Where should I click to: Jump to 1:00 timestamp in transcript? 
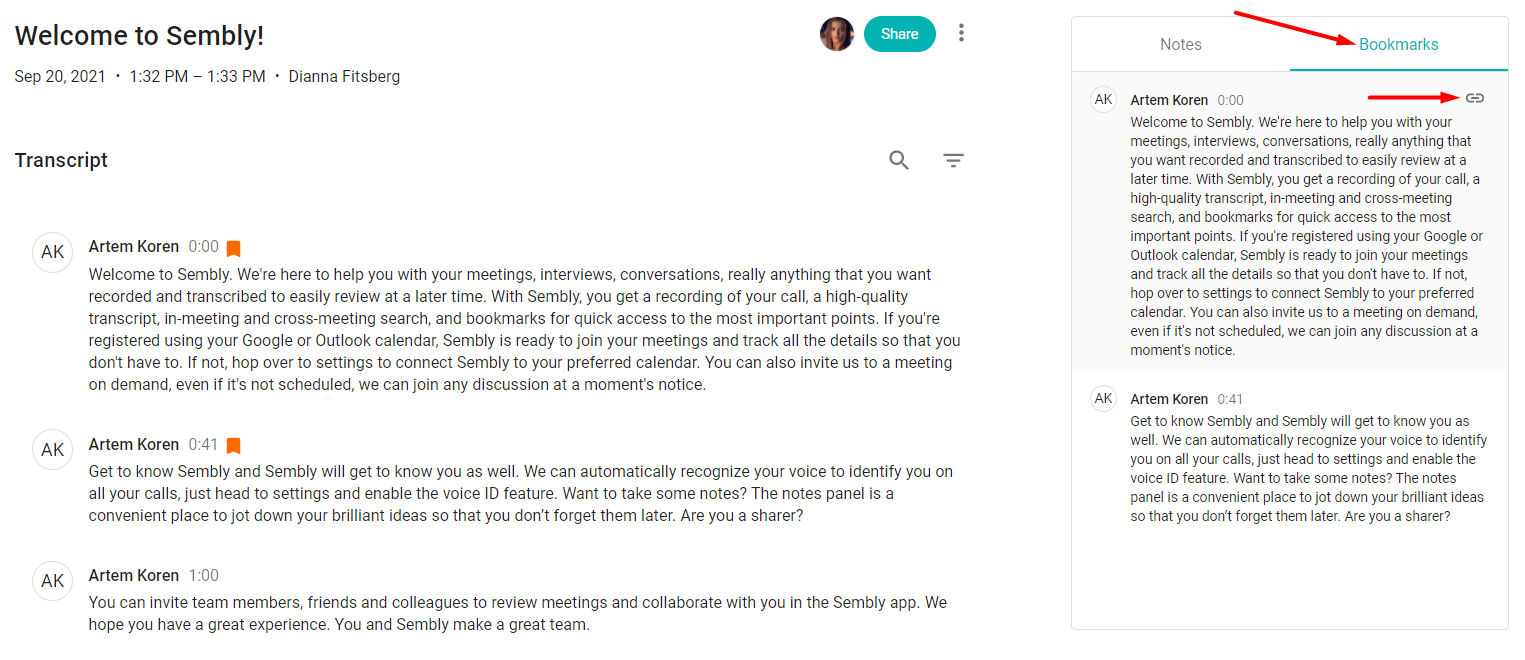pyautogui.click(x=203, y=575)
